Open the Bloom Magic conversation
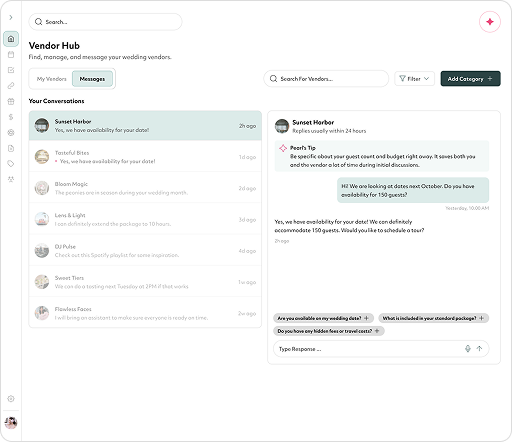The width and height of the screenshot is (512, 442). tap(145, 188)
